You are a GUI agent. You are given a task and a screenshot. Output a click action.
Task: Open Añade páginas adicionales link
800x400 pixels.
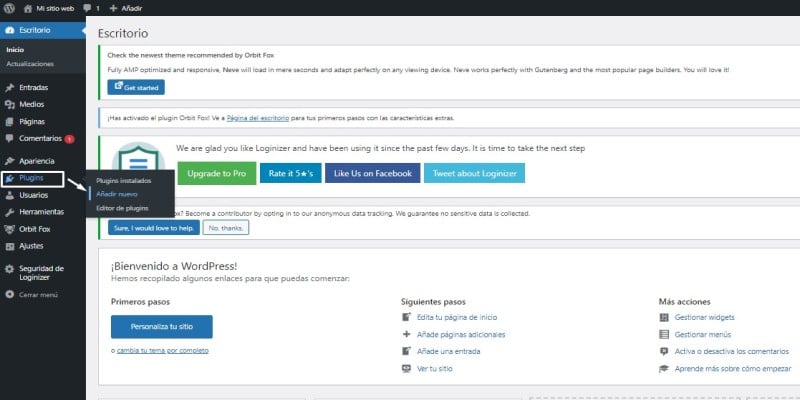tap(461, 335)
